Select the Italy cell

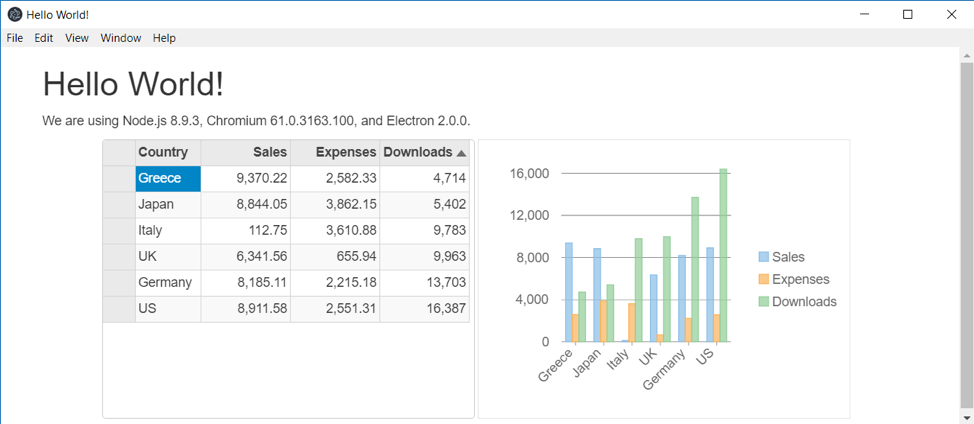[168, 231]
